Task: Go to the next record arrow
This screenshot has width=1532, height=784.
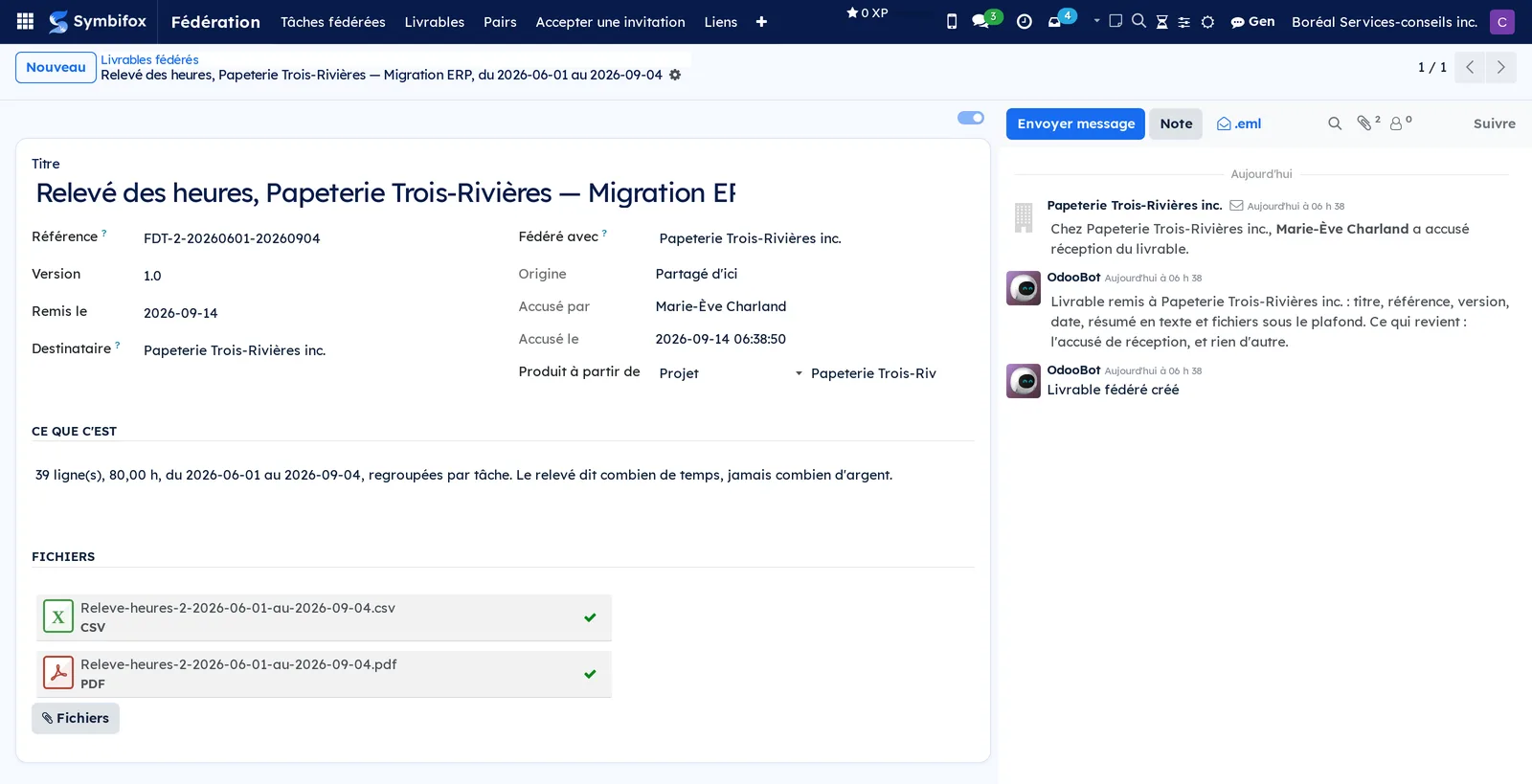Action: (1500, 67)
